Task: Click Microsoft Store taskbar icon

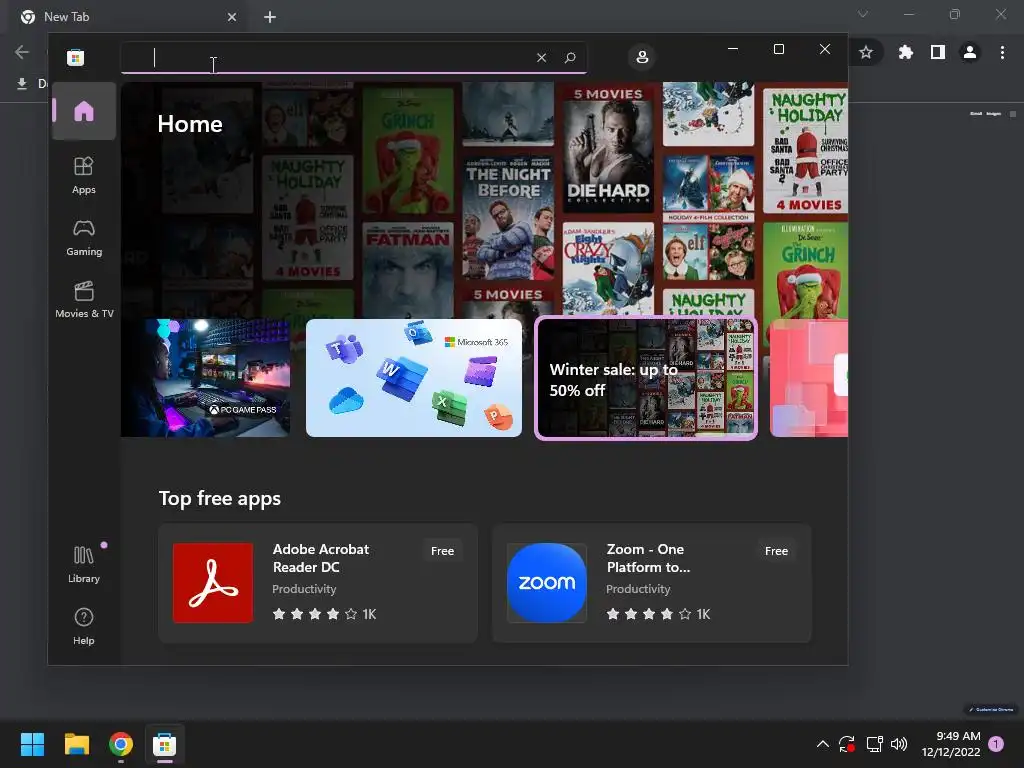Action: tap(165, 744)
